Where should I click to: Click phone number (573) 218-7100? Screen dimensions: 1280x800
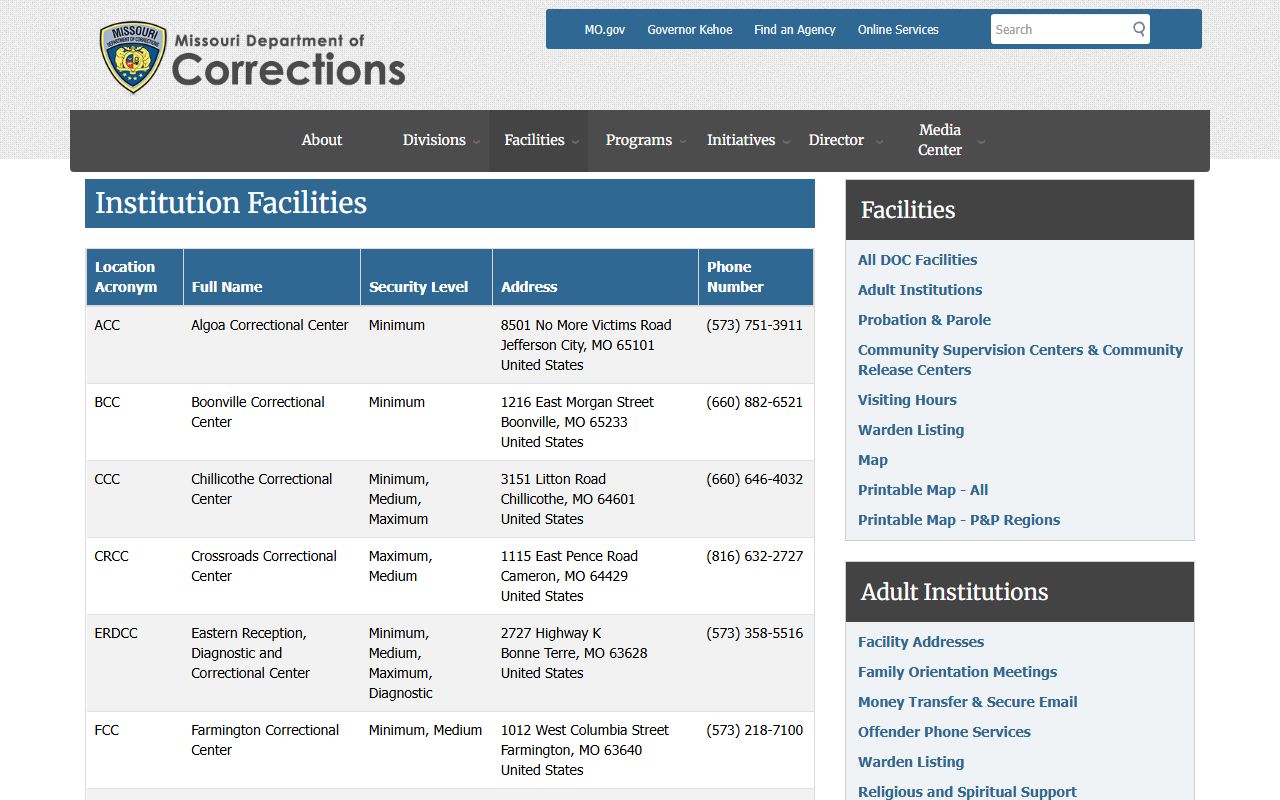[x=755, y=730]
